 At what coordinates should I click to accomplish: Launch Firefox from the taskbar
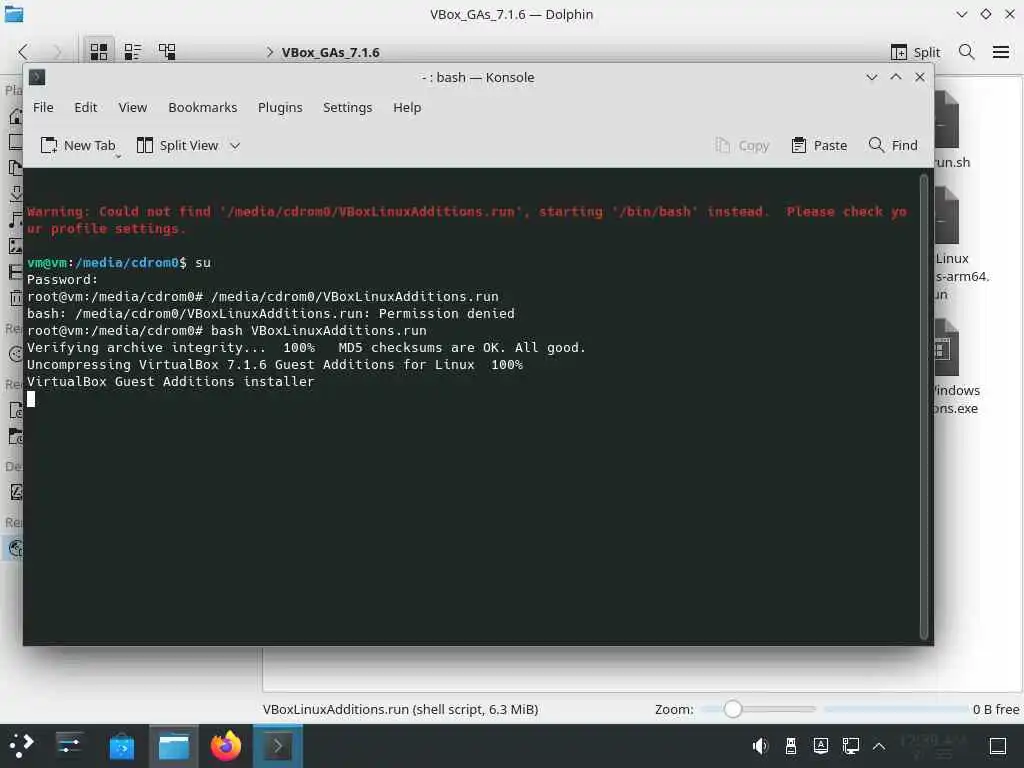[225, 745]
